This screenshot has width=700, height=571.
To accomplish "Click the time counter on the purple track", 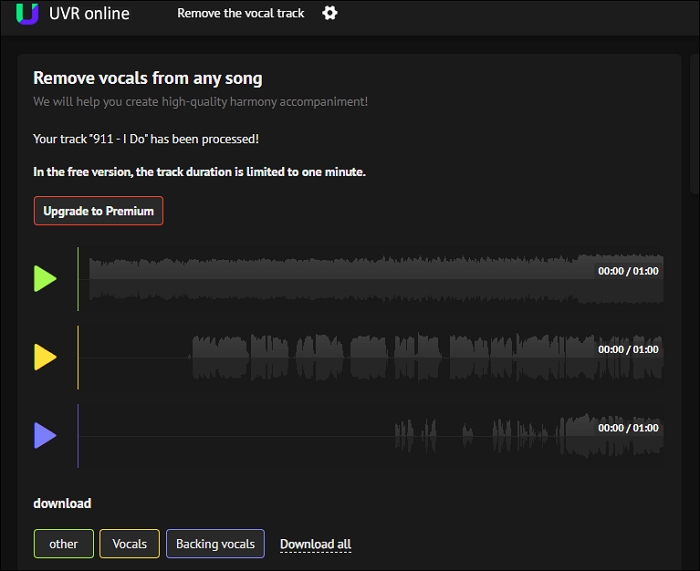I will pos(628,428).
